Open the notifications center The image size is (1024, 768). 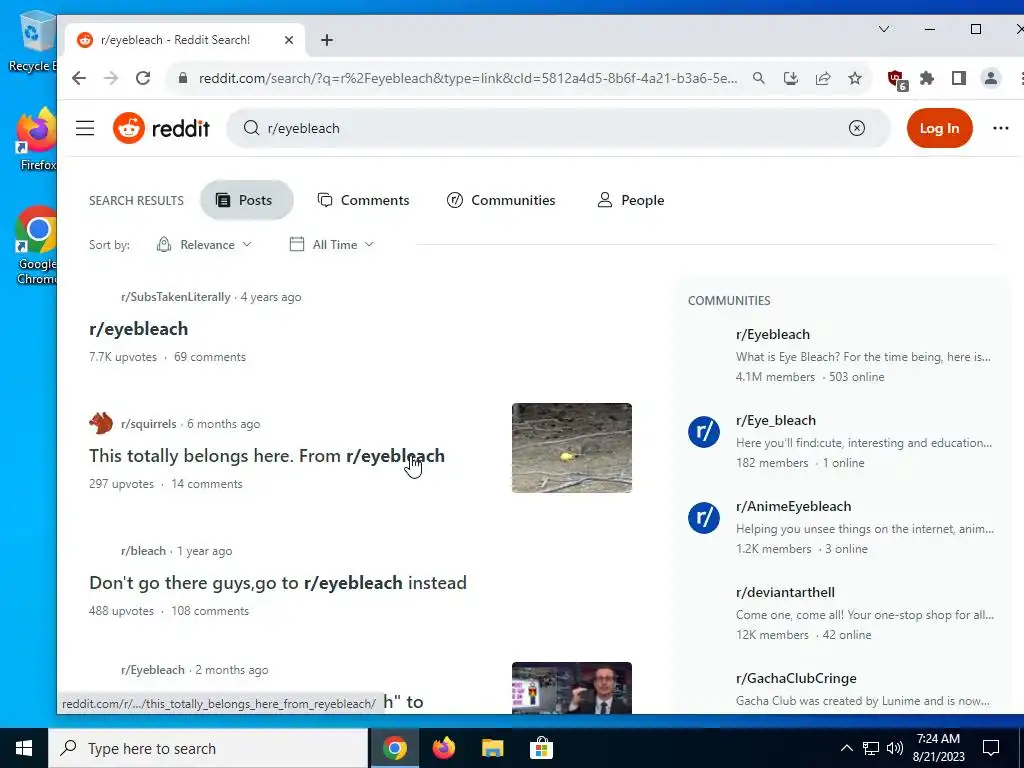[x=991, y=748]
